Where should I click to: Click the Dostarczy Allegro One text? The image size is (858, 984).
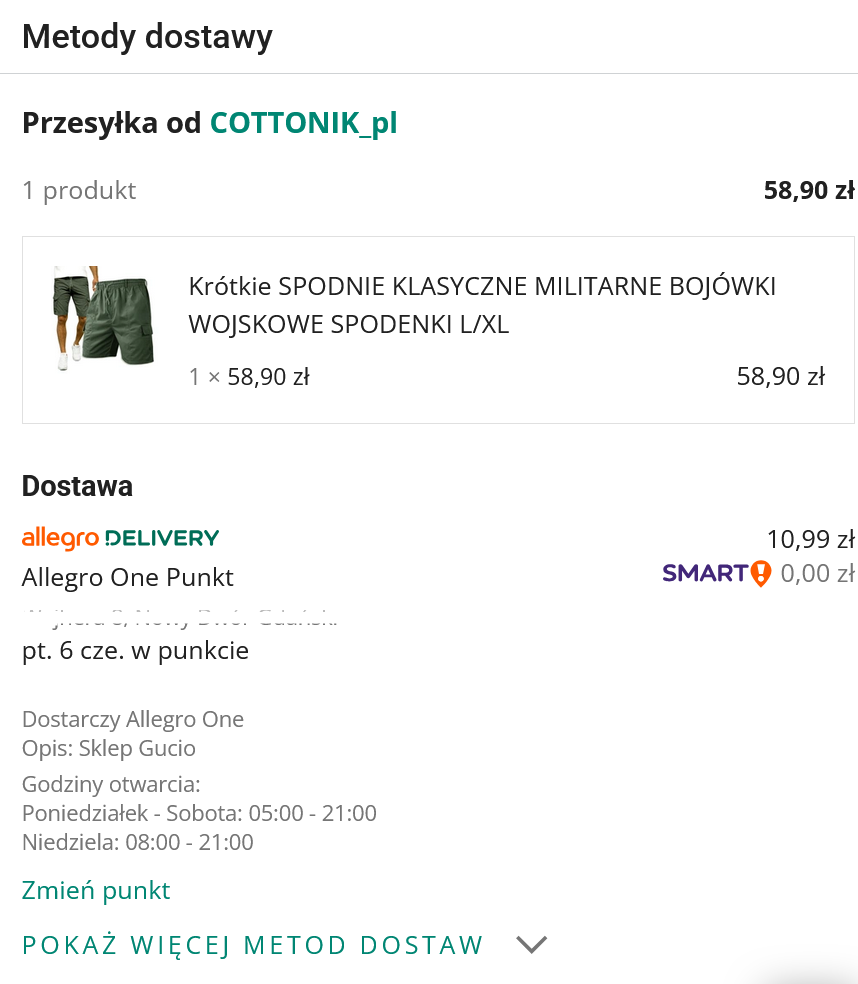pos(133,719)
